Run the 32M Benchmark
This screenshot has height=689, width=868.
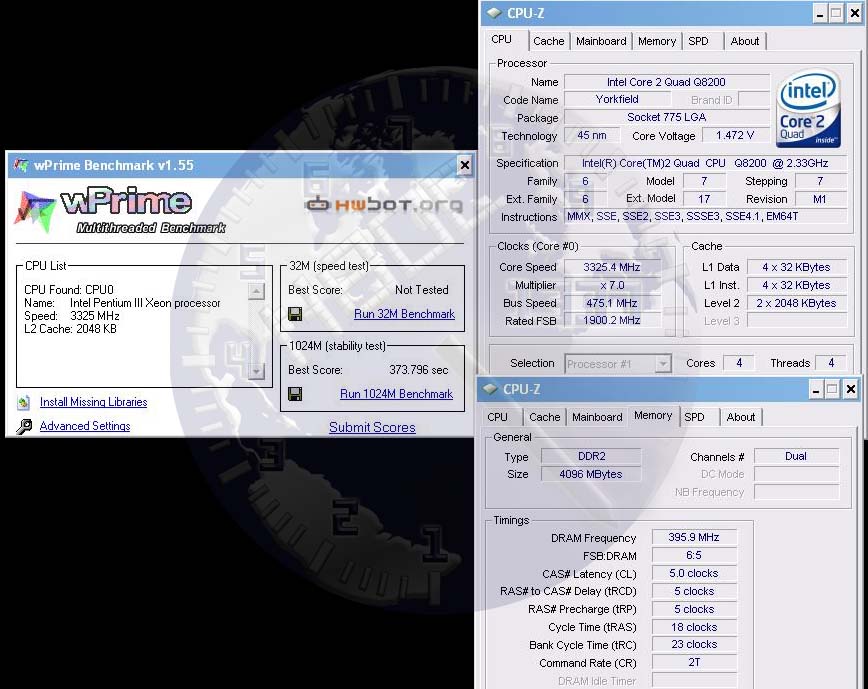tap(404, 314)
